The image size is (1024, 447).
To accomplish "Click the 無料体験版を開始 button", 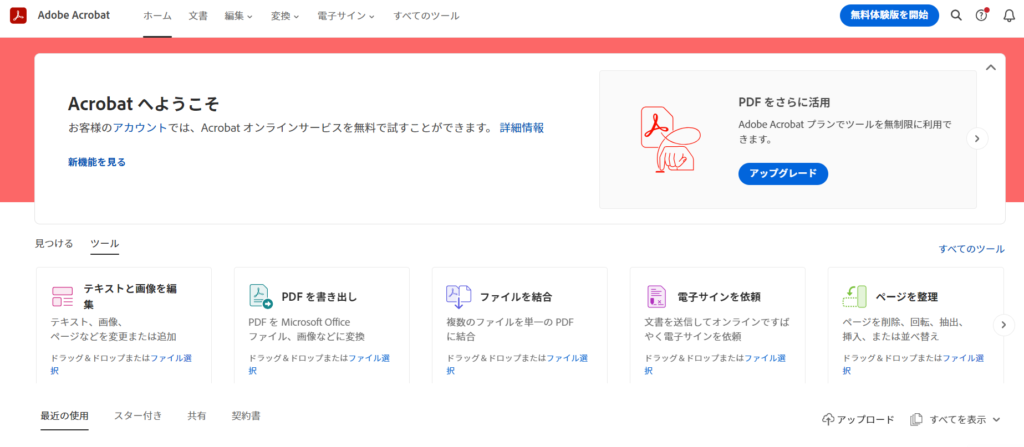I will click(889, 16).
